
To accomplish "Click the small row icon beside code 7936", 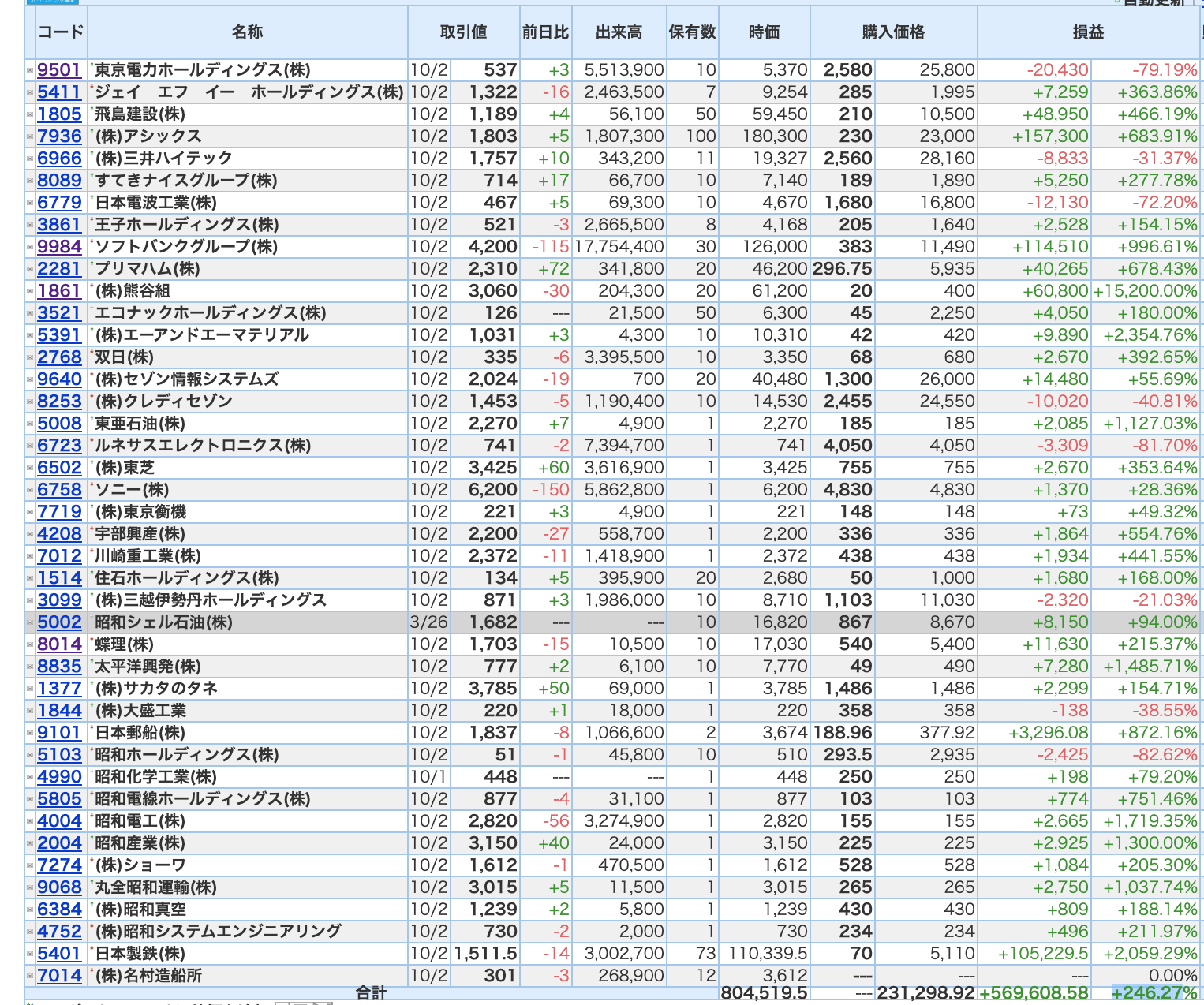I will tap(30, 136).
